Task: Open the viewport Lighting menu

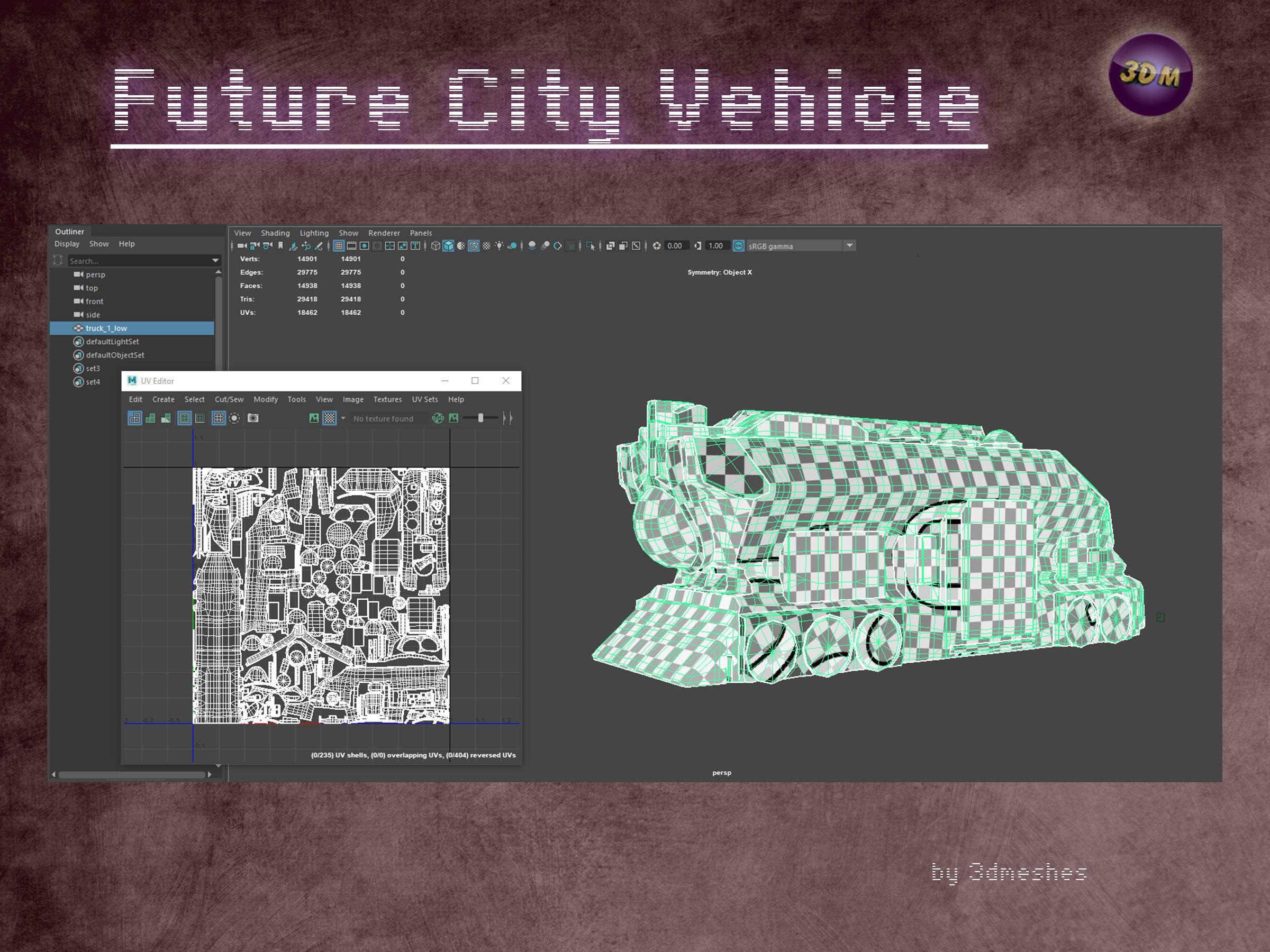Action: (314, 233)
